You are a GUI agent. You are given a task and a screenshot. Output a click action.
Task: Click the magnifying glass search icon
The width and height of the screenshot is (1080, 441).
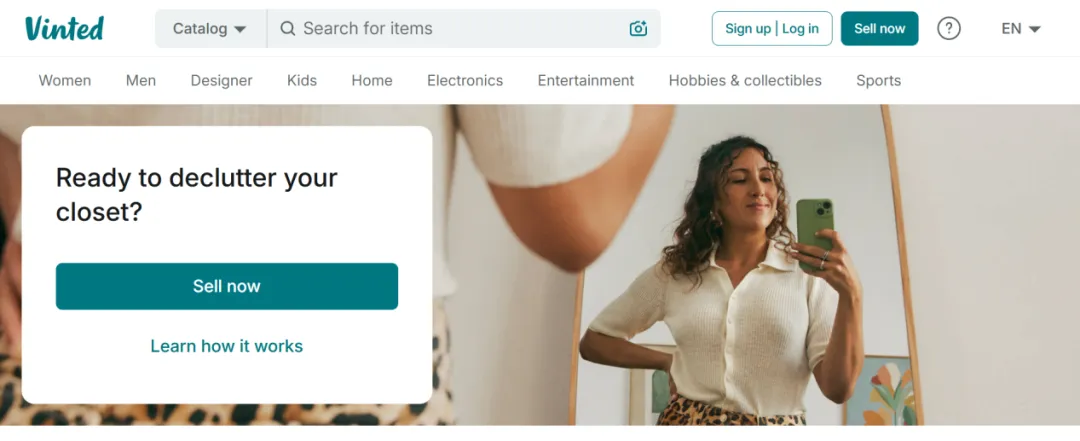[x=288, y=28]
